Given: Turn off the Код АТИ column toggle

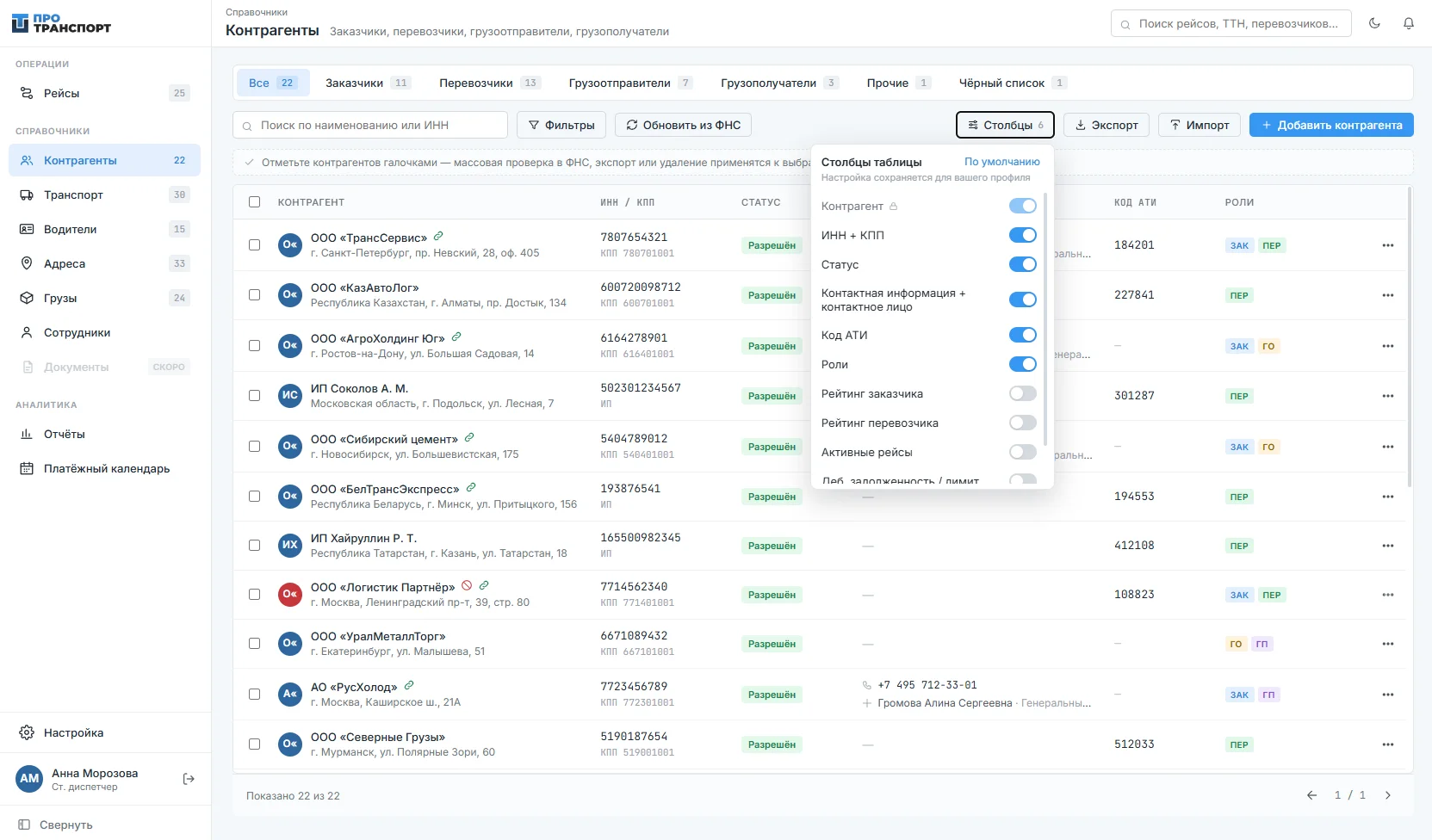Looking at the screenshot, I should click(x=1023, y=335).
